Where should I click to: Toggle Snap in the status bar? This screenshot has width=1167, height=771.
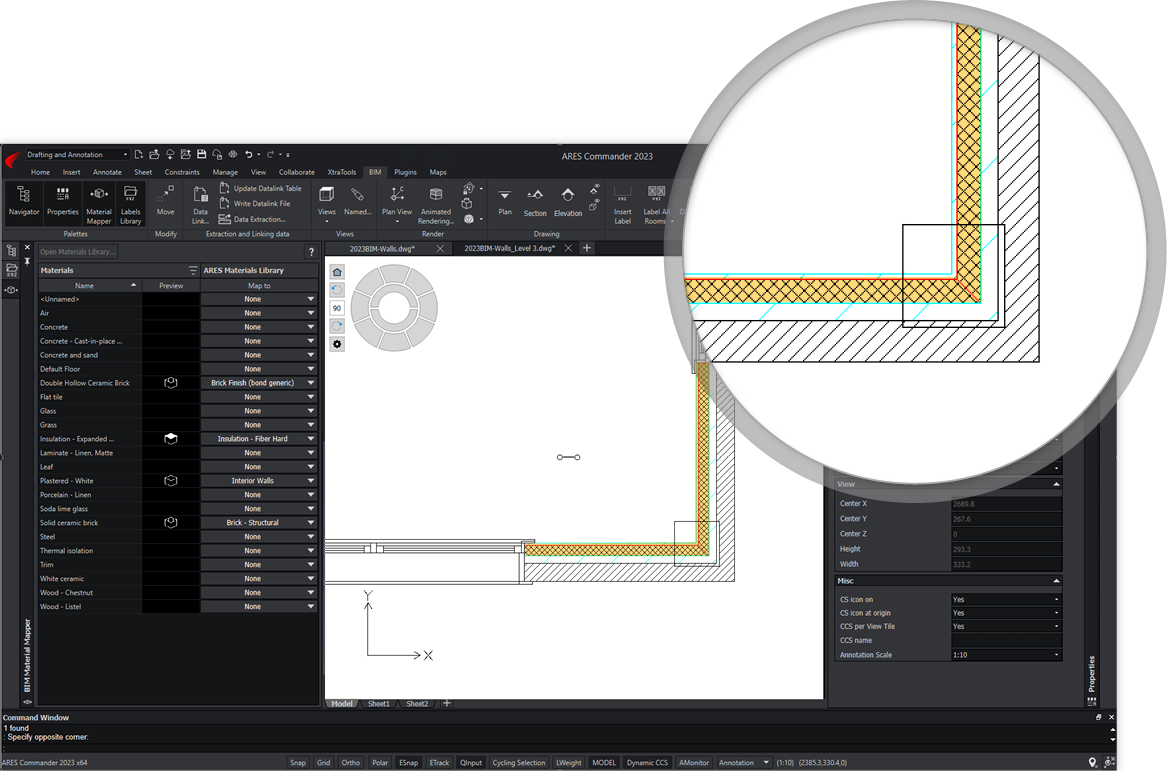pos(298,762)
